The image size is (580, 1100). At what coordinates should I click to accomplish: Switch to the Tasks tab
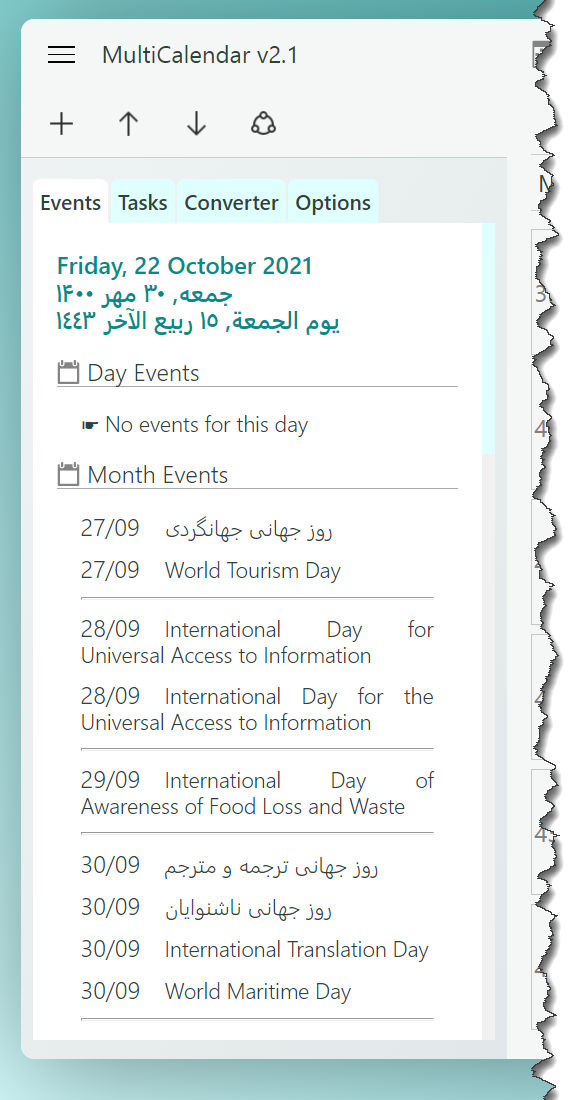pyautogui.click(x=142, y=203)
